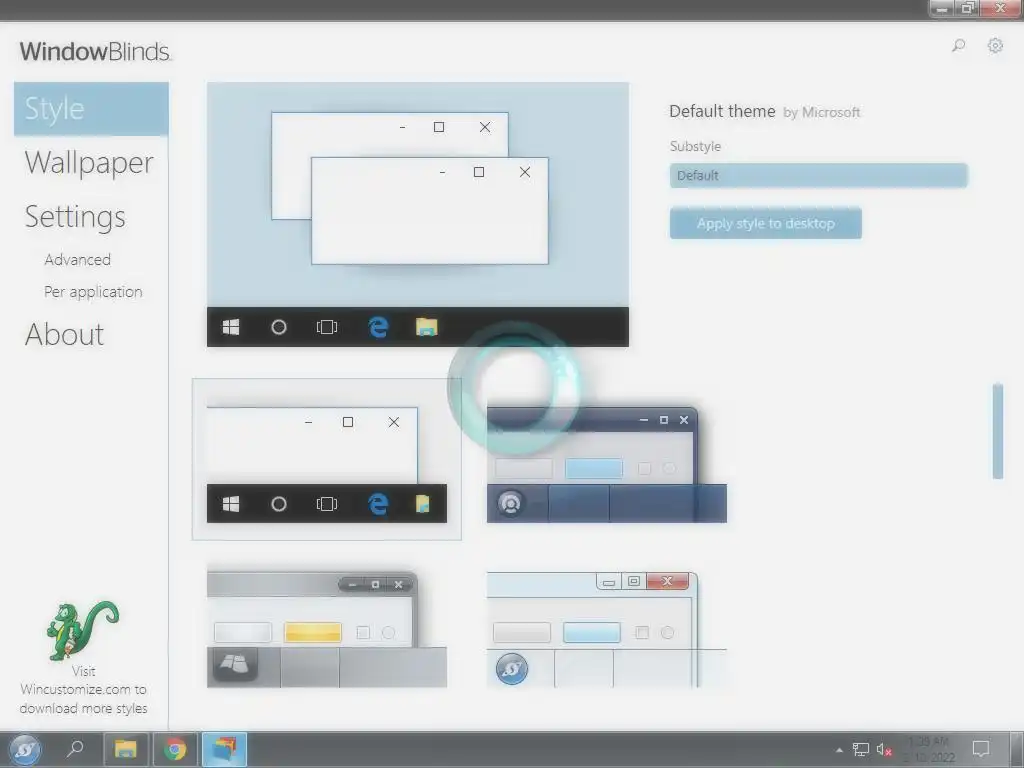Select the Style tab in sidebar
1024x768 pixels.
click(91, 108)
